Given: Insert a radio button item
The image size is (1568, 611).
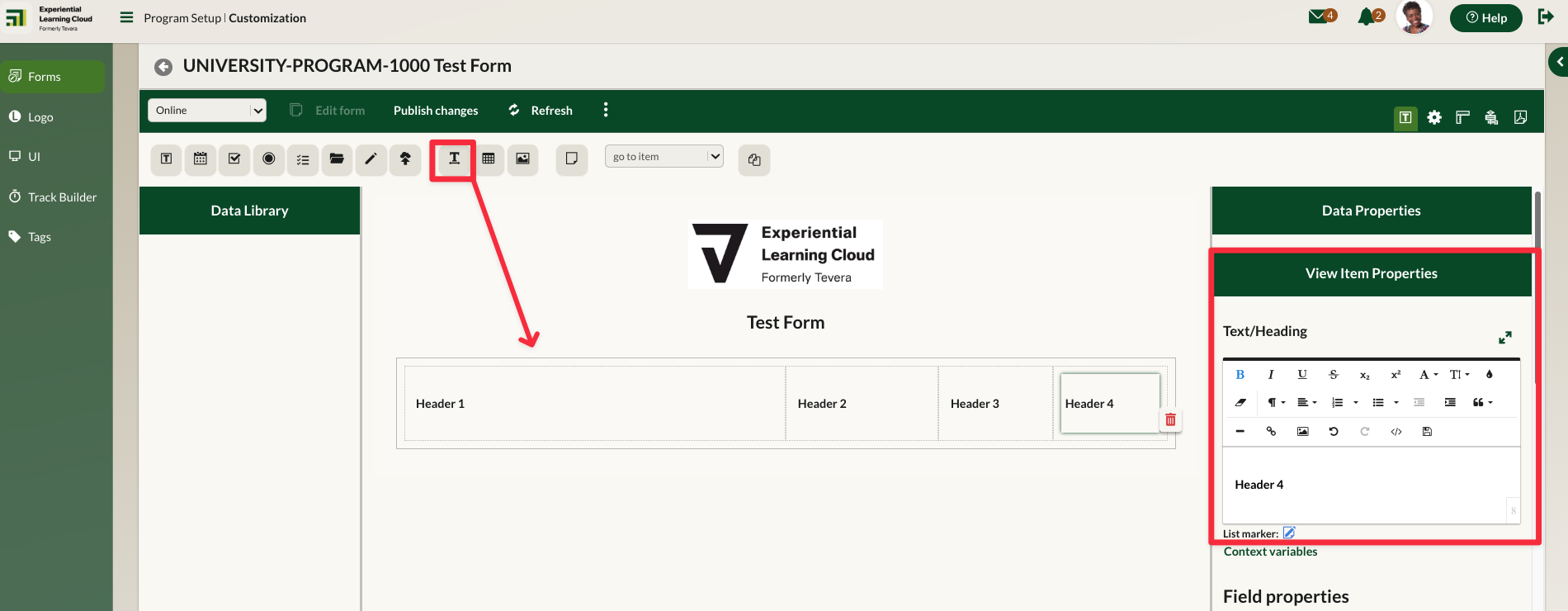Looking at the screenshot, I should 269,159.
